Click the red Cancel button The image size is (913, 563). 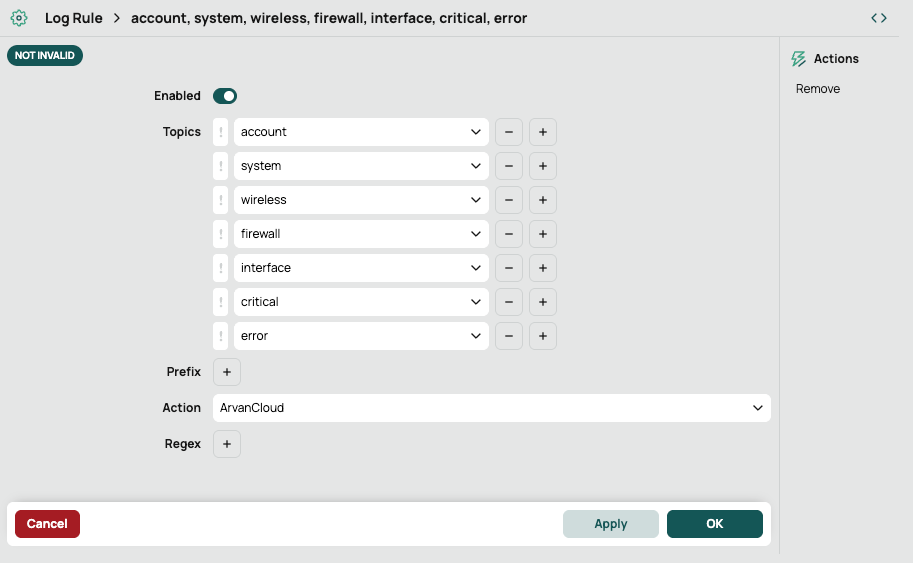47,524
